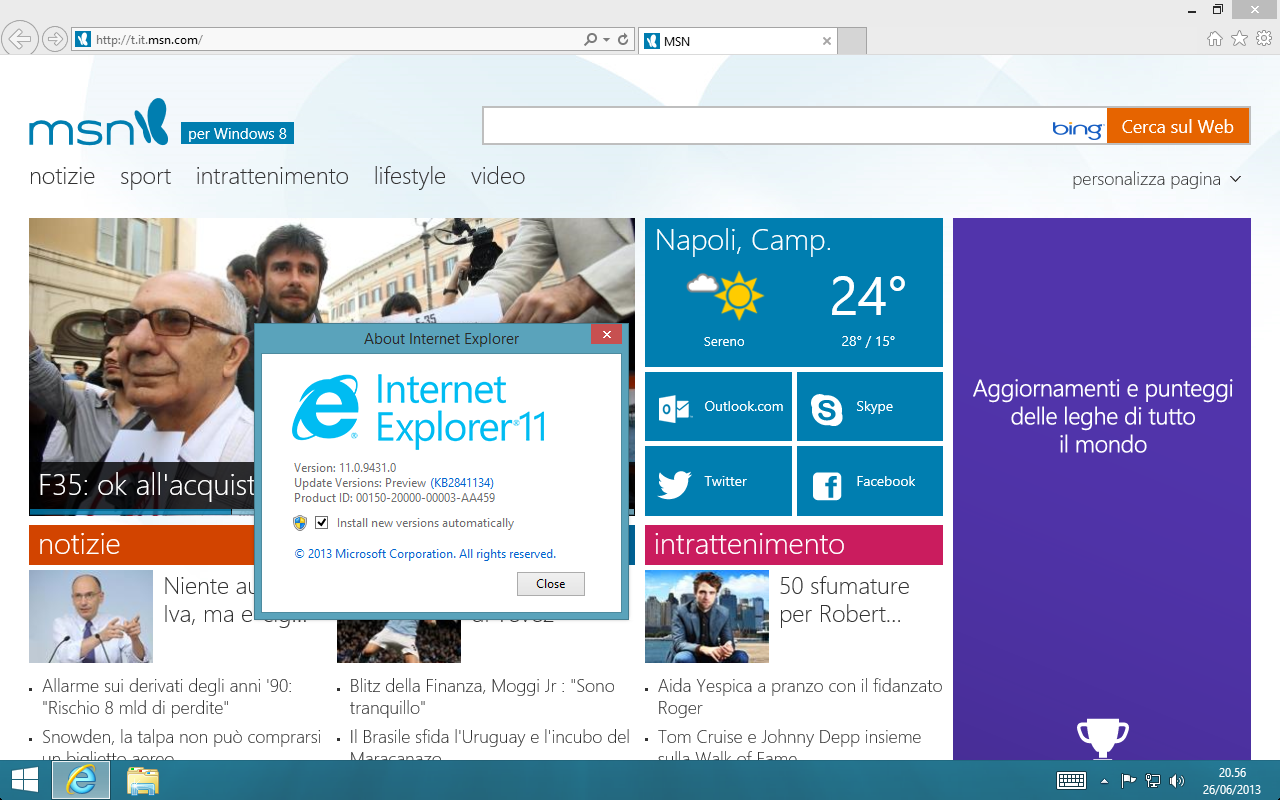Click the 'per Windows 8' badge
The image size is (1280, 800).
[x=237, y=133]
